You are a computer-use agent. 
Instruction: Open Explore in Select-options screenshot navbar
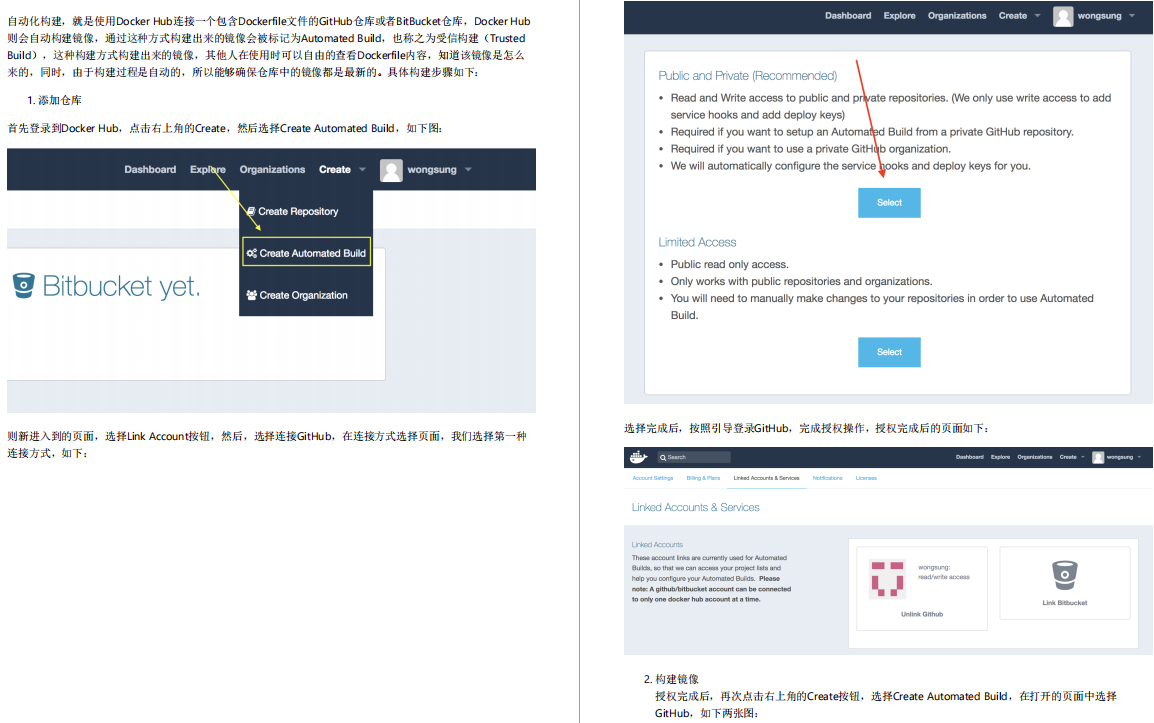[x=899, y=15]
